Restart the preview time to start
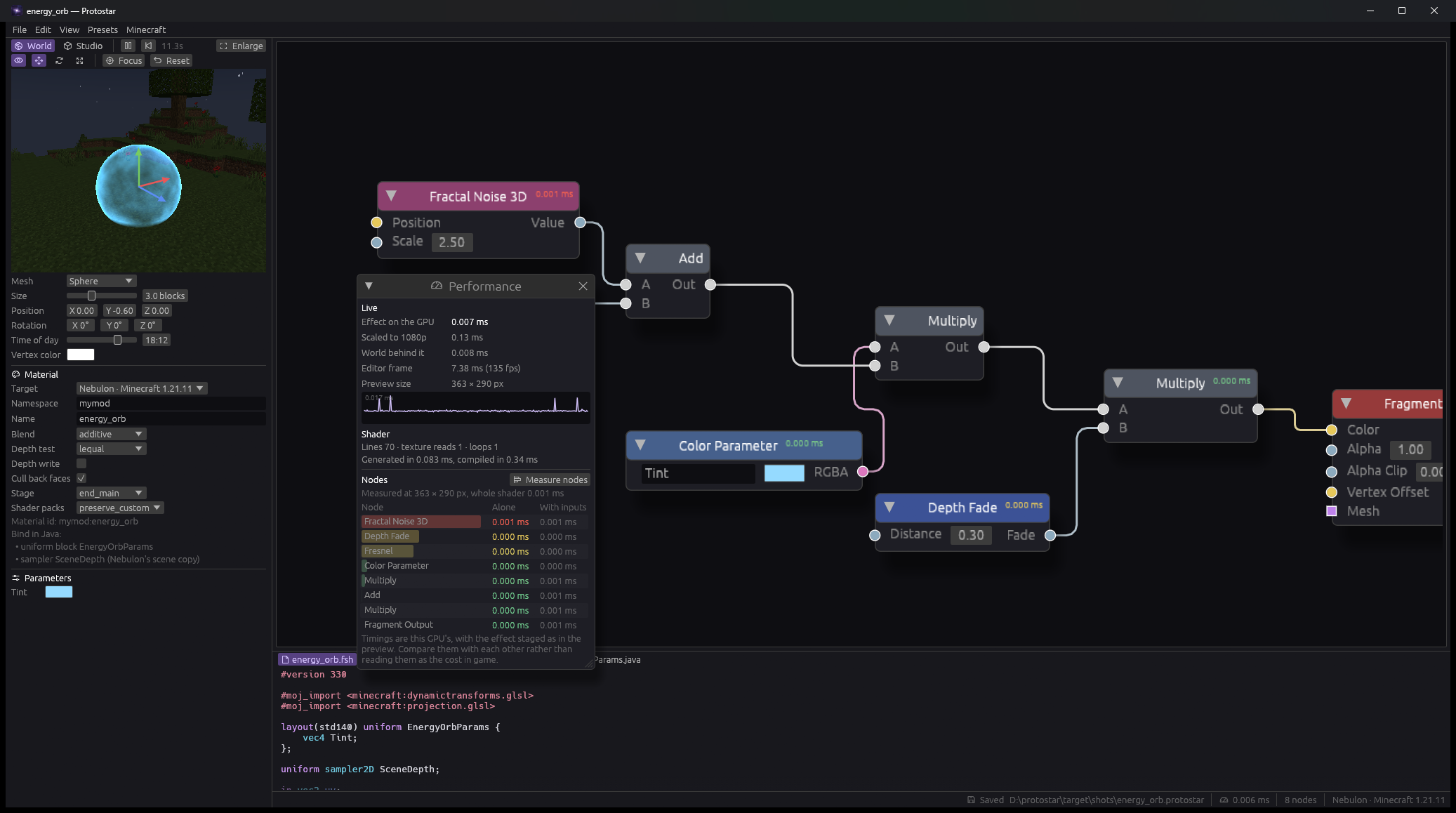 (x=148, y=46)
